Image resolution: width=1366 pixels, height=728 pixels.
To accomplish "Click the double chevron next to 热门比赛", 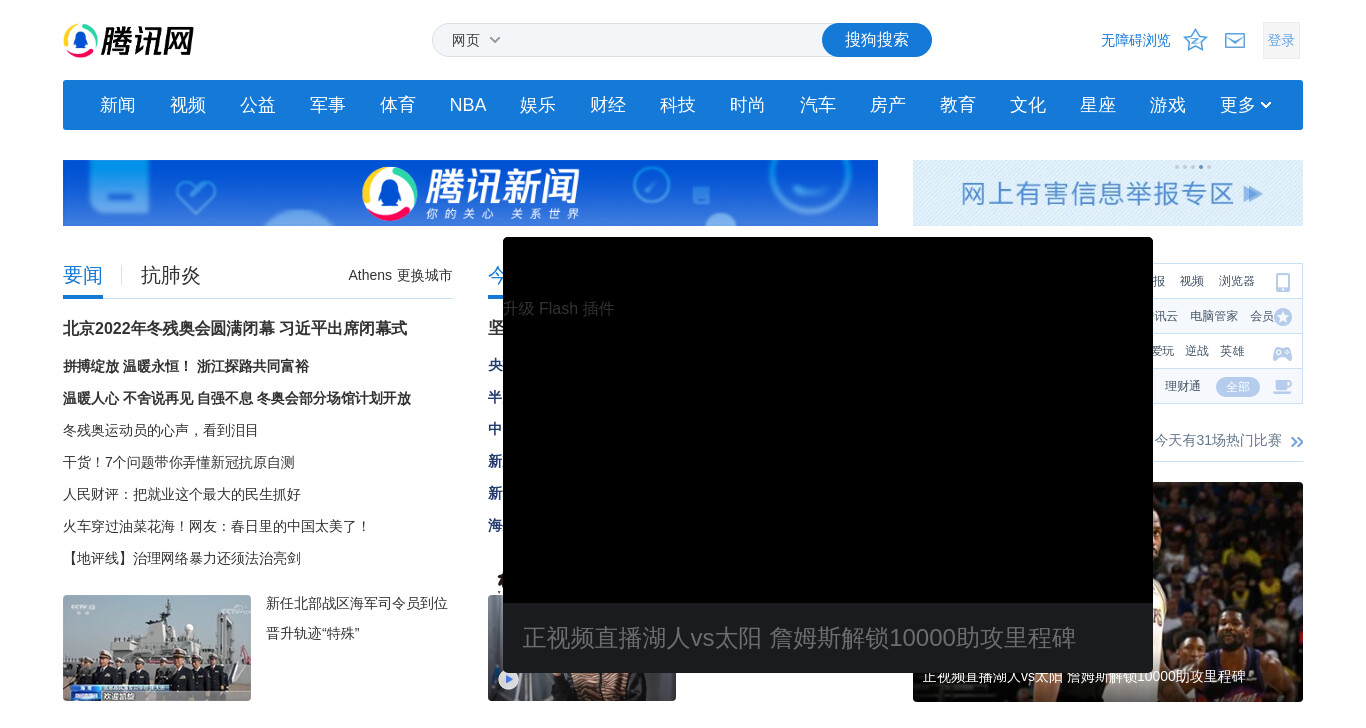I will [1297, 442].
